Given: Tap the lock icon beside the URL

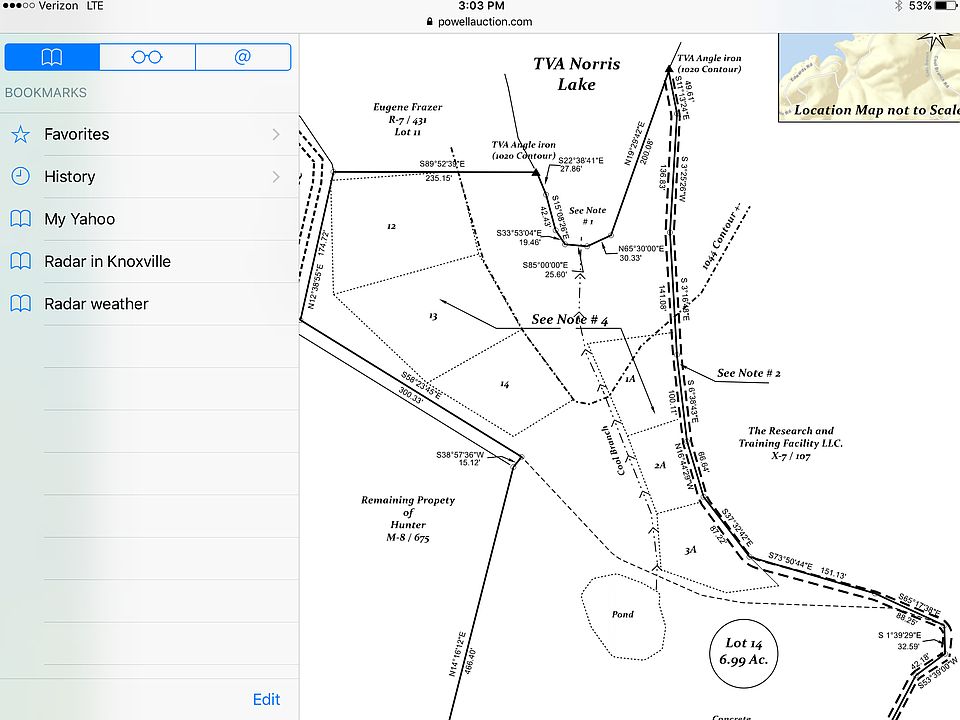Looking at the screenshot, I should 431,21.
